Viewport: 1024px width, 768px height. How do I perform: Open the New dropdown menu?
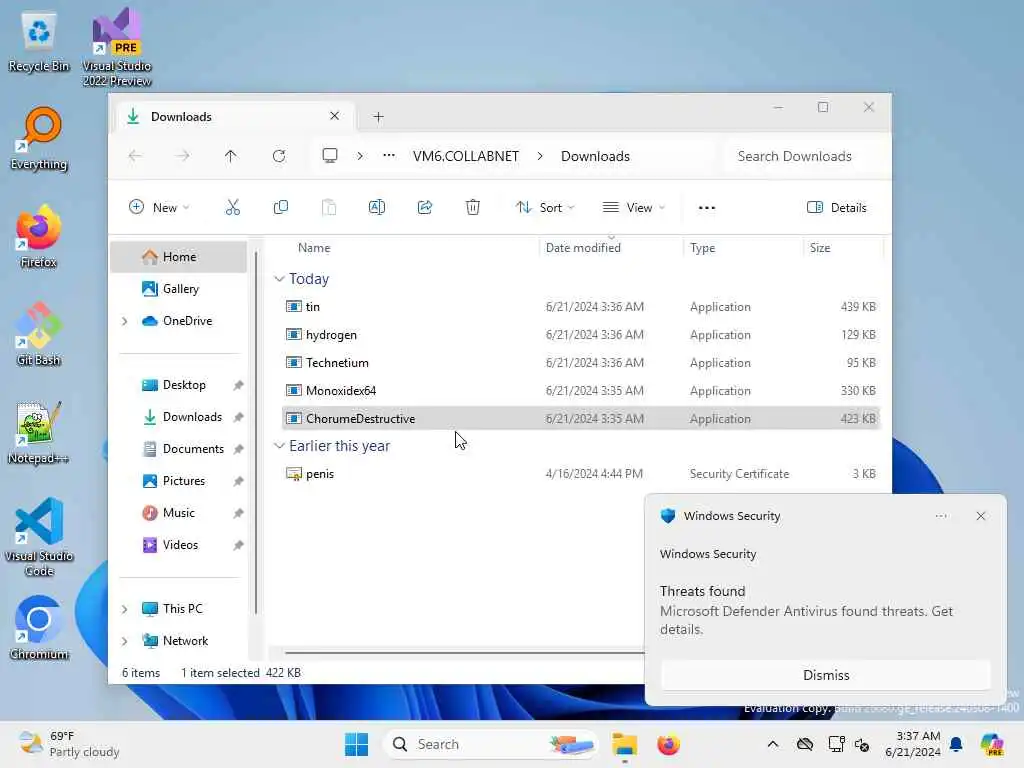(x=159, y=208)
